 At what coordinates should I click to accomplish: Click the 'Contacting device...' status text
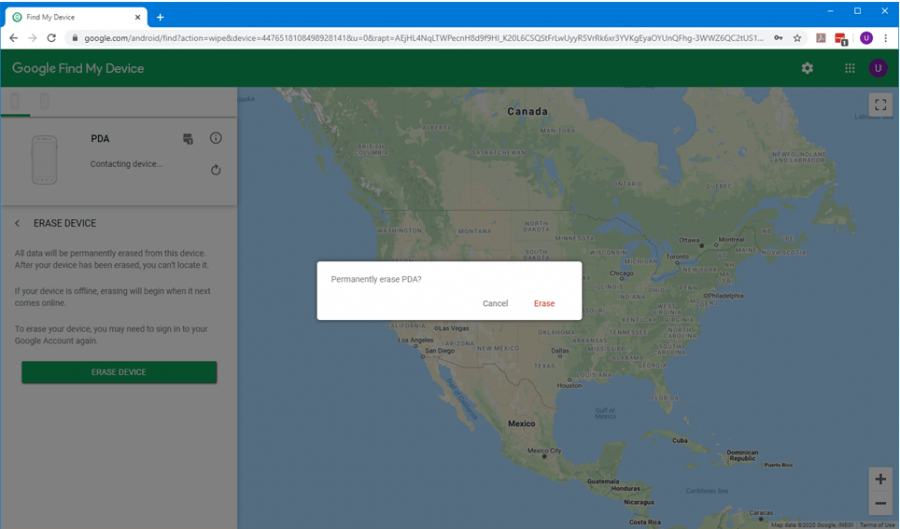(x=126, y=164)
